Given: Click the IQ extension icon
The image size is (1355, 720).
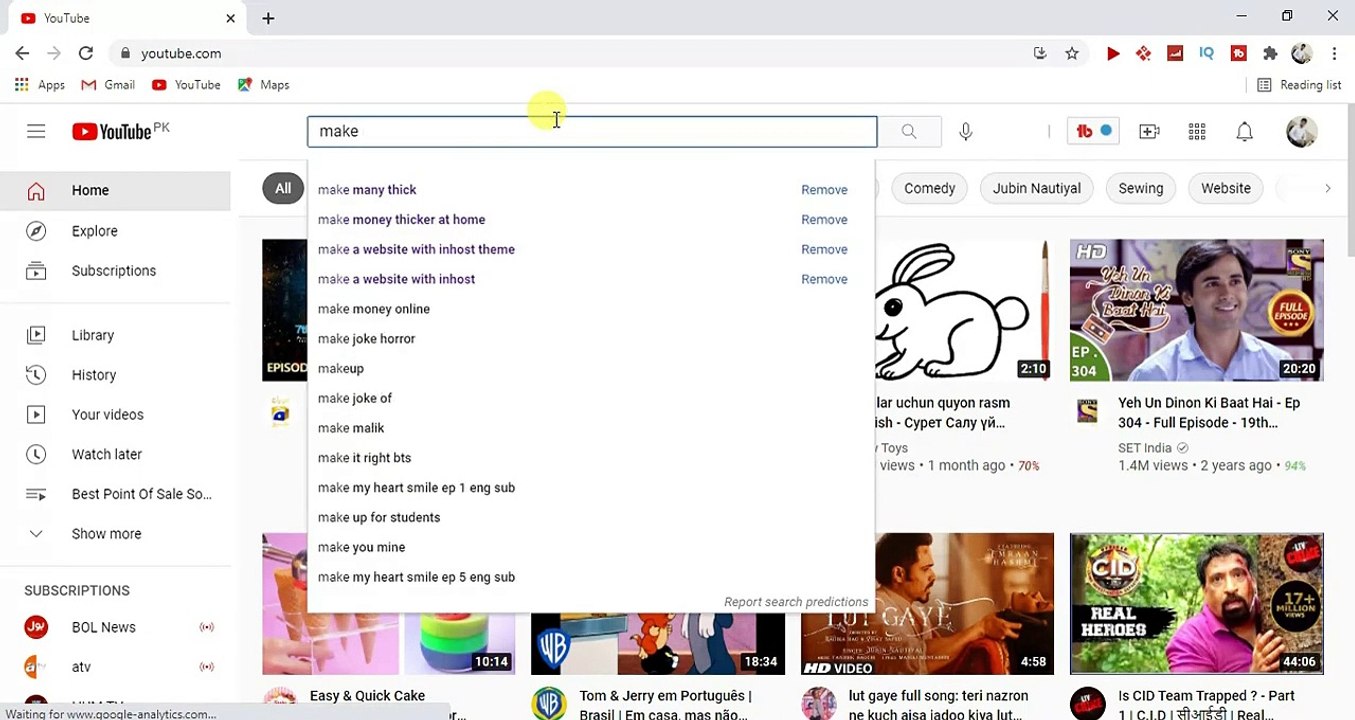Looking at the screenshot, I should click(x=1206, y=53).
